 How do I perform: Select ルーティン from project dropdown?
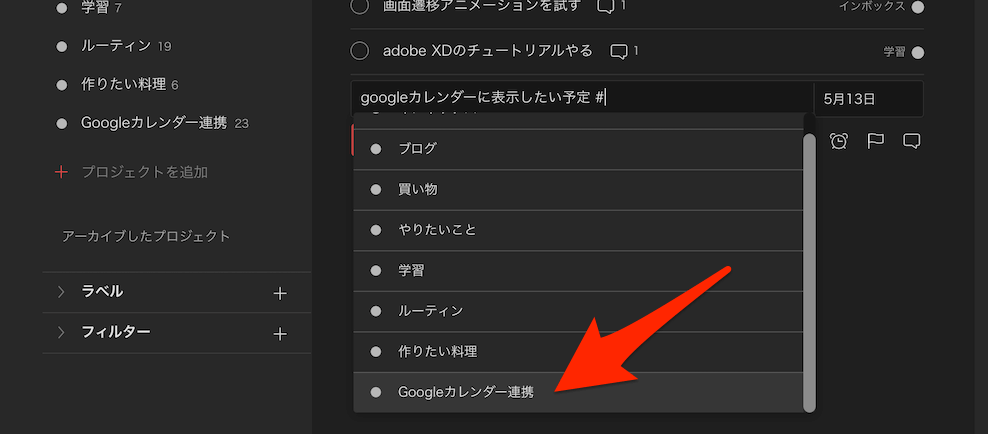coord(578,311)
